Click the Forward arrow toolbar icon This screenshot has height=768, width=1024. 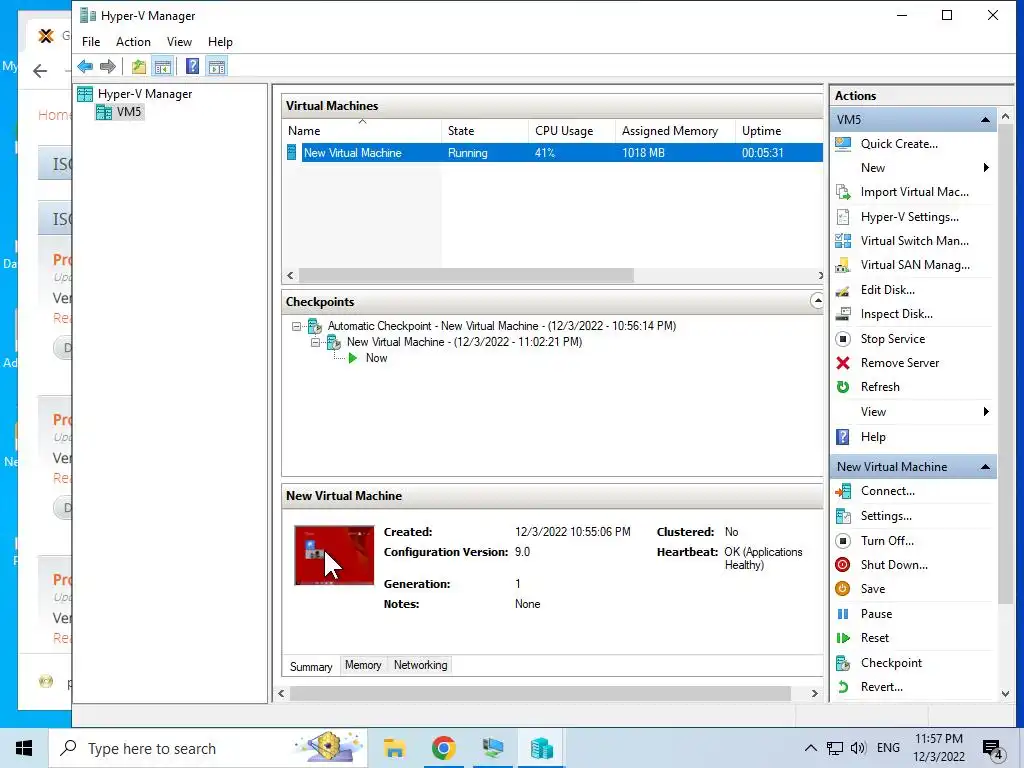[x=108, y=67]
